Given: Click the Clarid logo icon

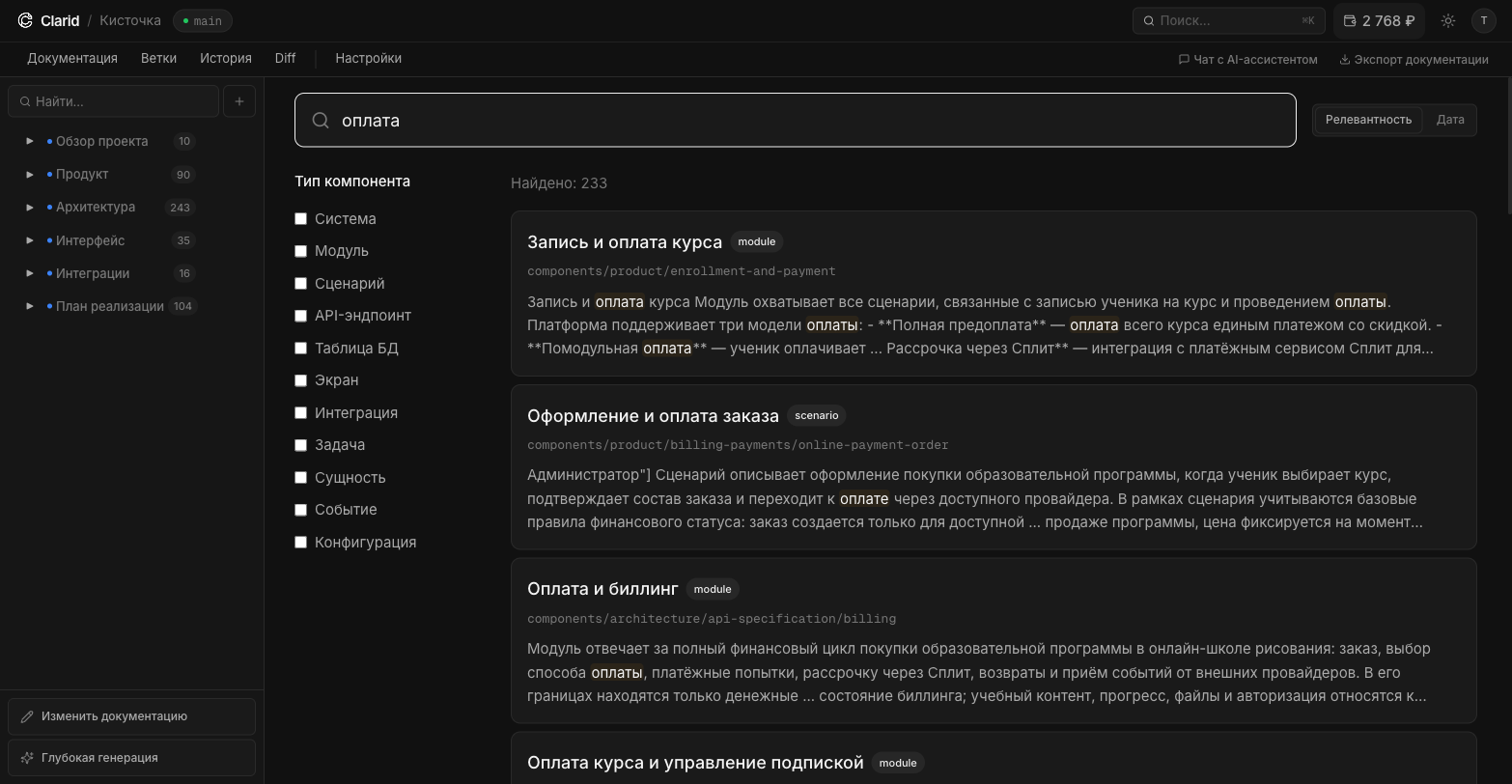Looking at the screenshot, I should click(26, 20).
